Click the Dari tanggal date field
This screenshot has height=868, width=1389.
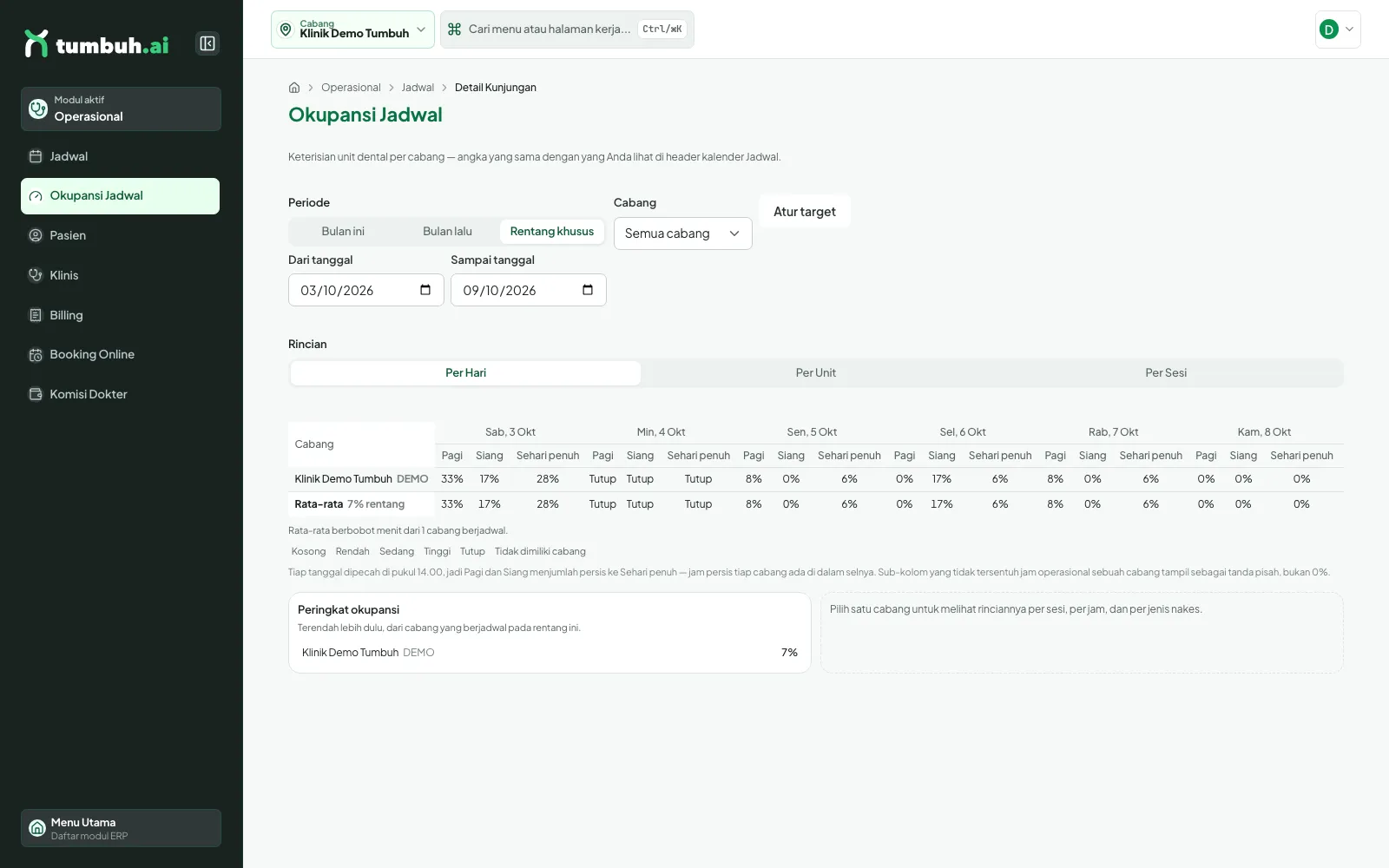pyautogui.click(x=366, y=290)
